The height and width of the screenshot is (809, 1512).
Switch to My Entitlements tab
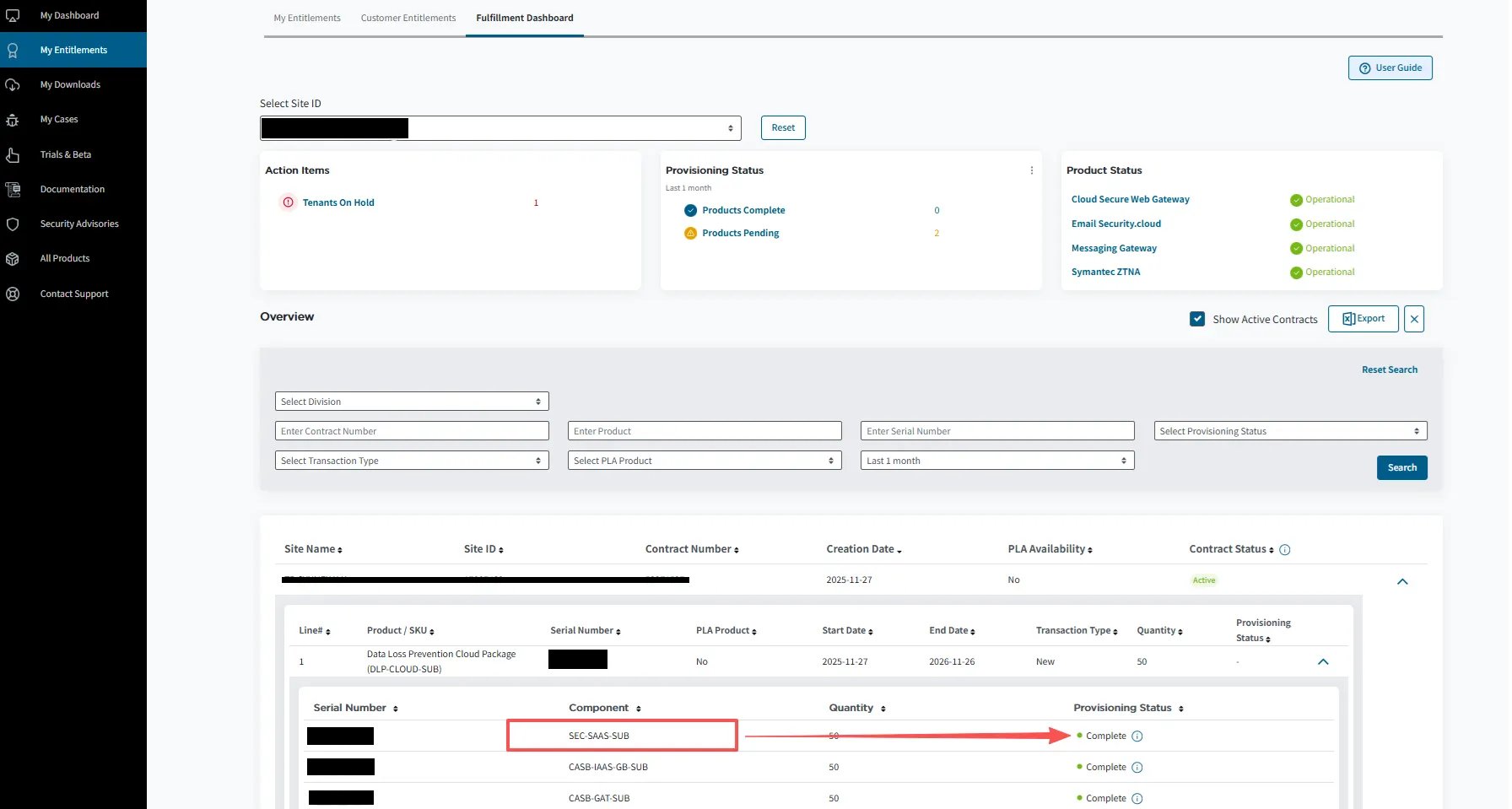click(307, 18)
